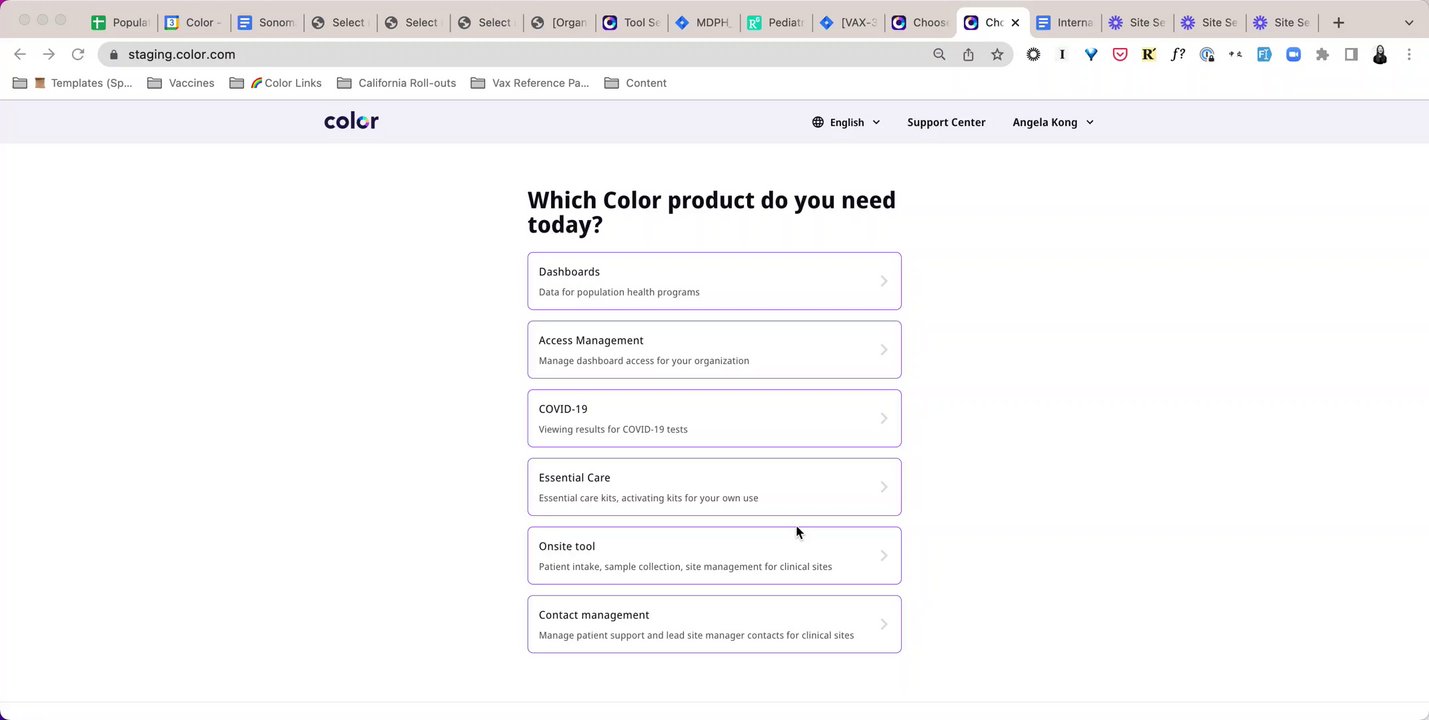Click the zoom magnifier in address bar
The image size is (1429, 720).
click(x=939, y=55)
